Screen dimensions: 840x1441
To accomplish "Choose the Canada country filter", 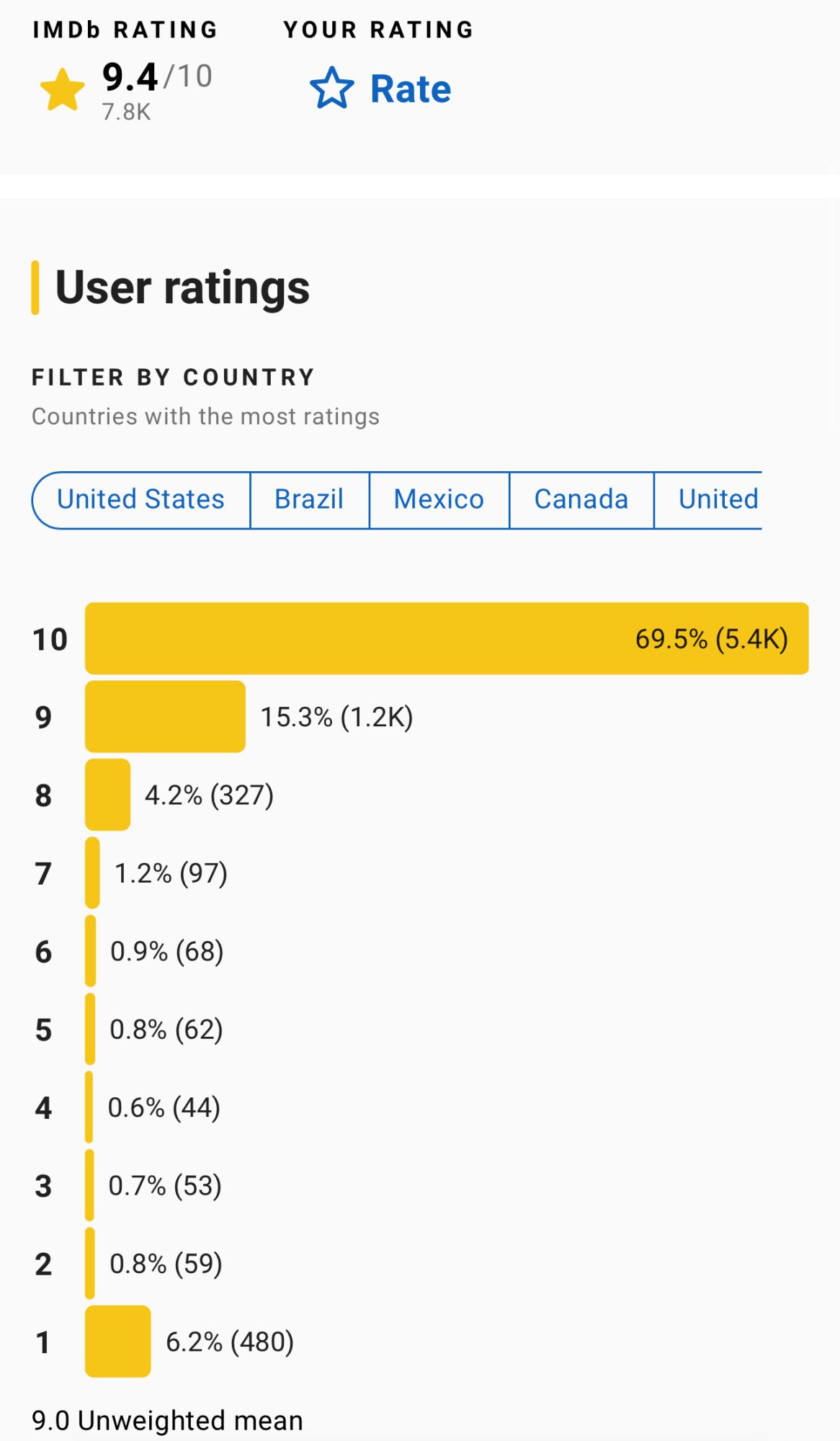I will [581, 499].
